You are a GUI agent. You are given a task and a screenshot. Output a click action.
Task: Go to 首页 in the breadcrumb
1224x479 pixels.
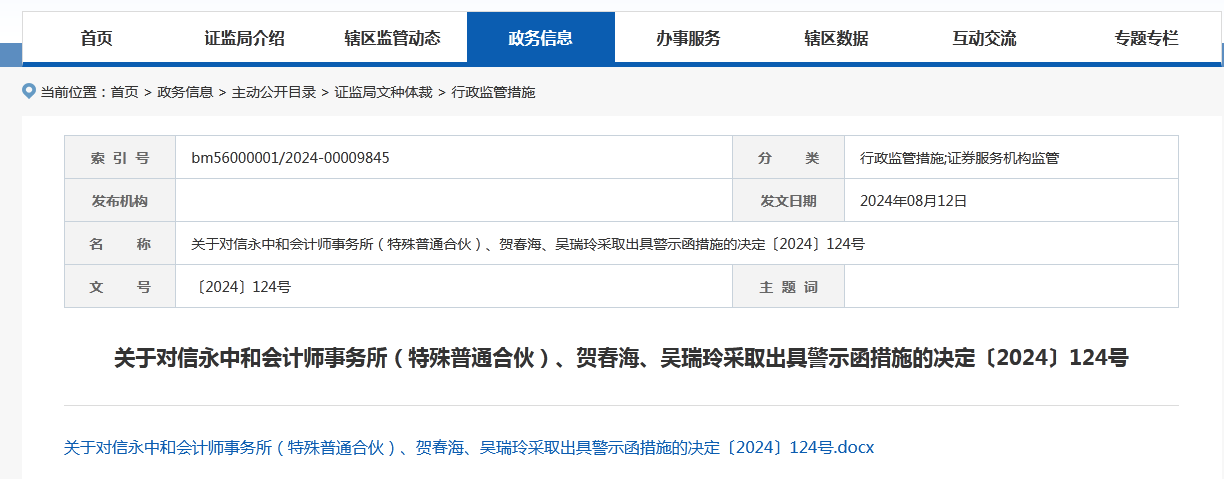pos(125,92)
